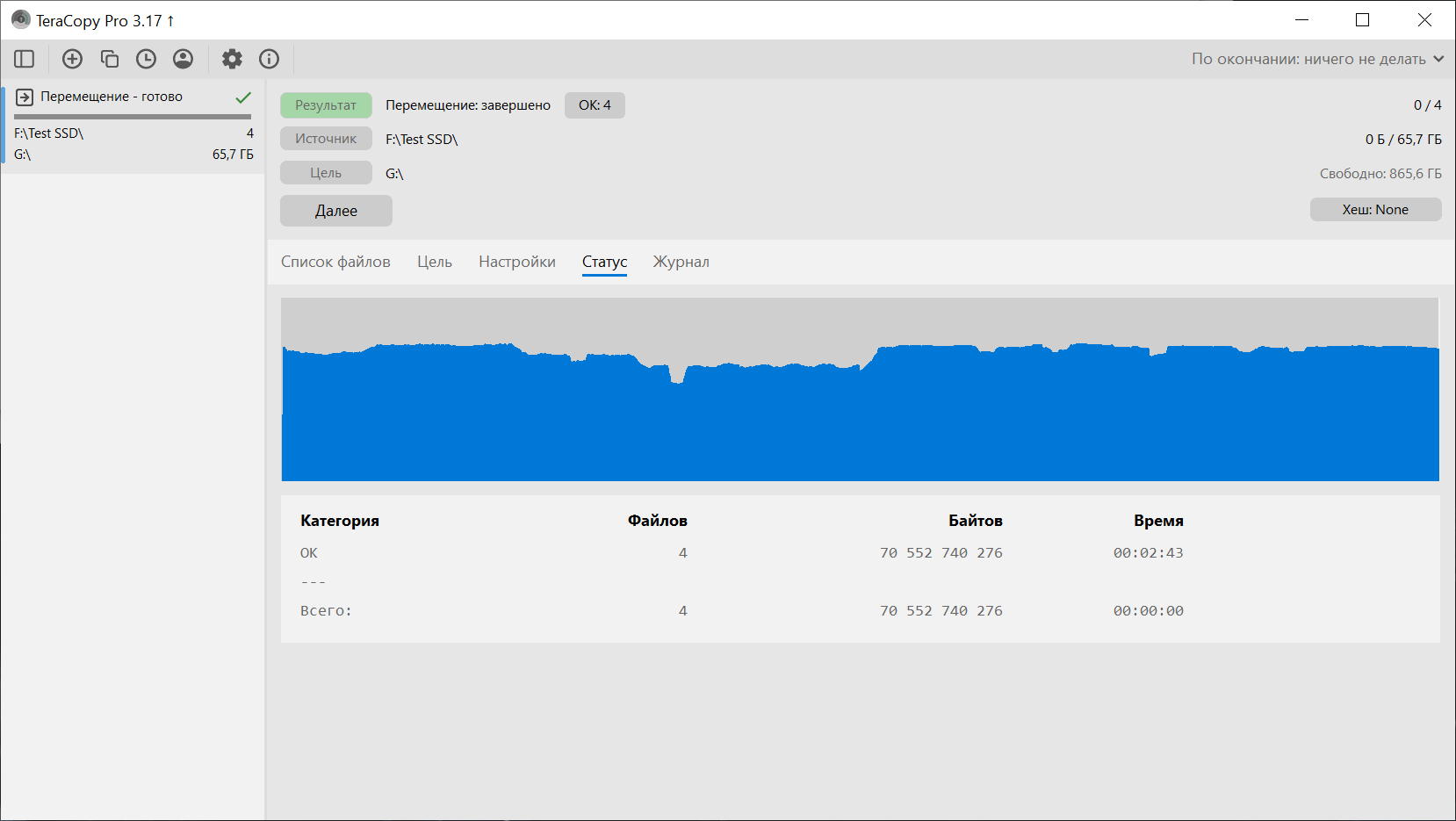Click the Файлов column header
This screenshot has height=821, width=1456.
(658, 521)
